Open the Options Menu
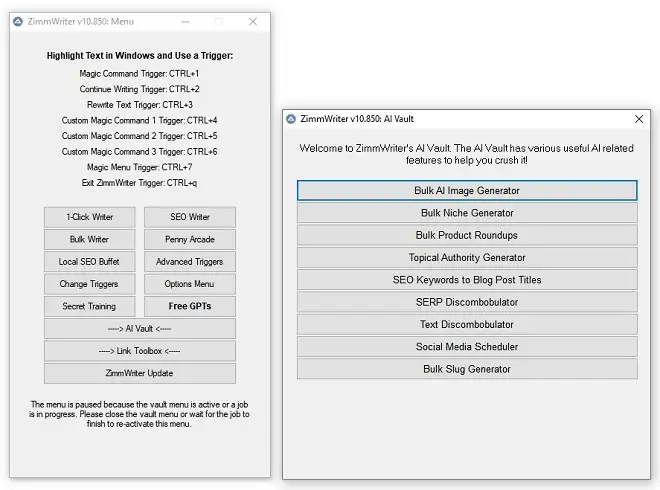This screenshot has width=660, height=490. point(190,284)
